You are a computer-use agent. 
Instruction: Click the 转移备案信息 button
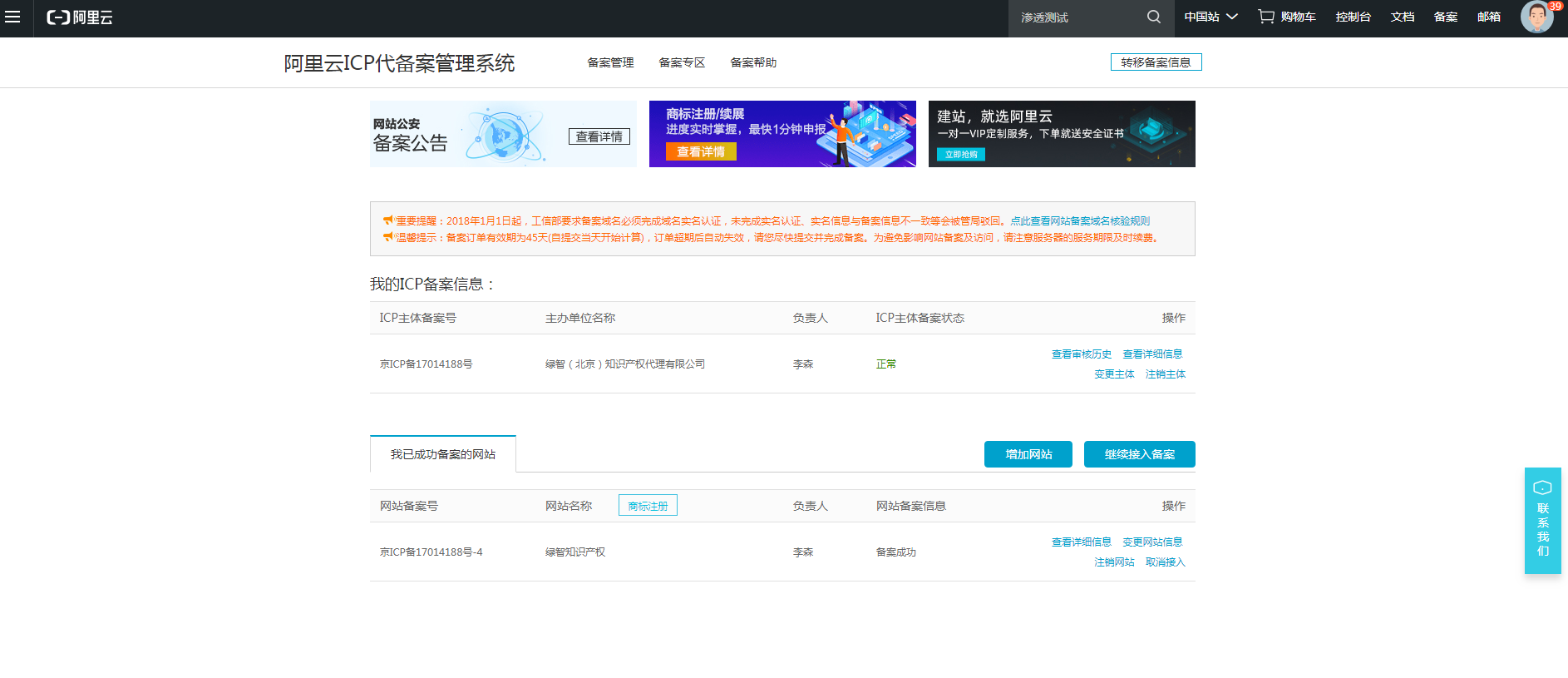click(x=1156, y=62)
